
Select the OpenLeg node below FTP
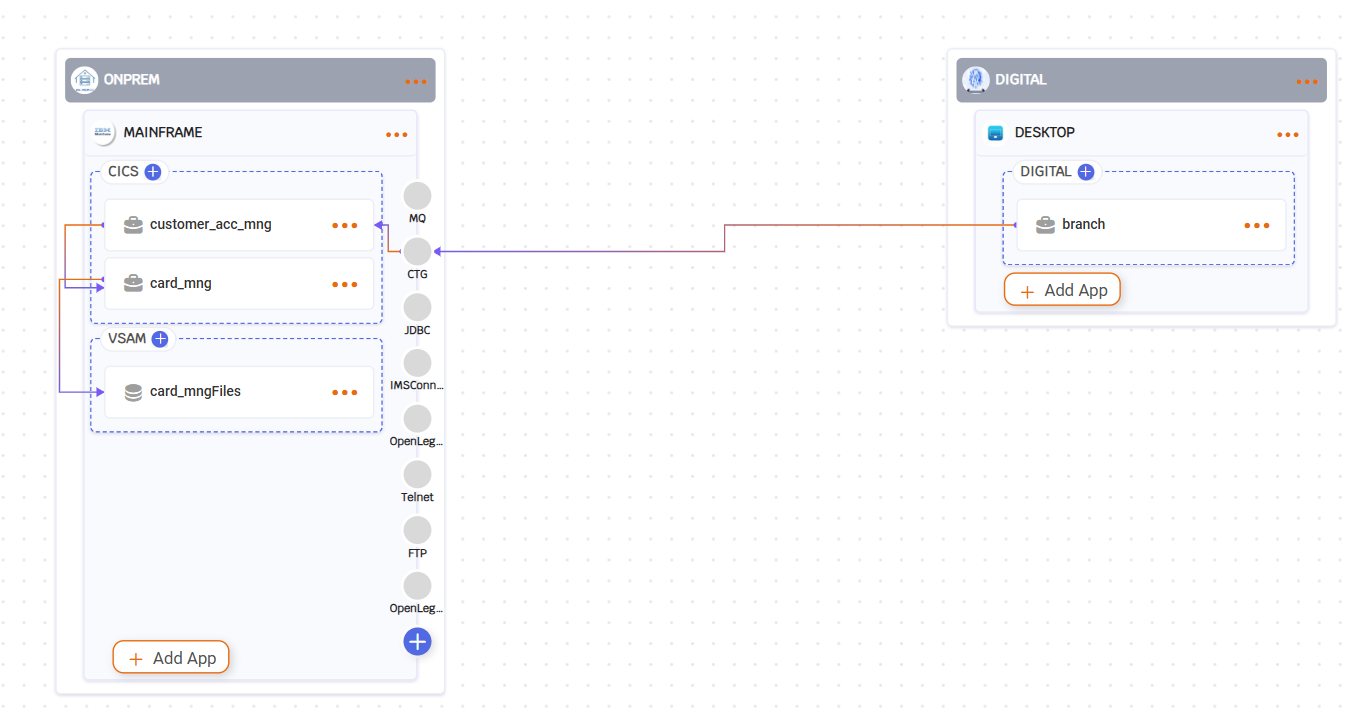[417, 586]
